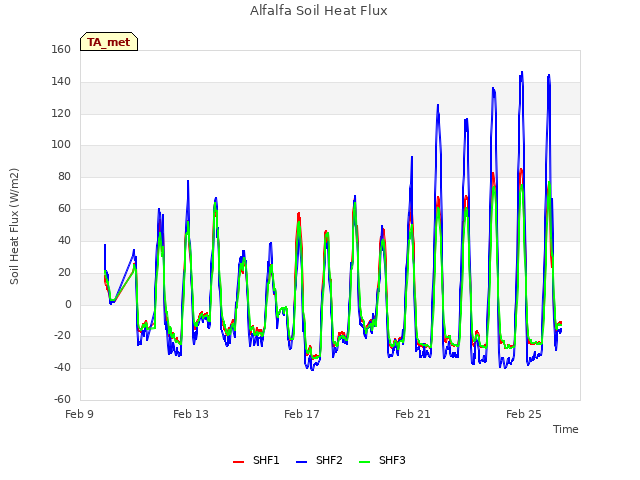Click the 140 y-axis tick label

click(x=61, y=82)
